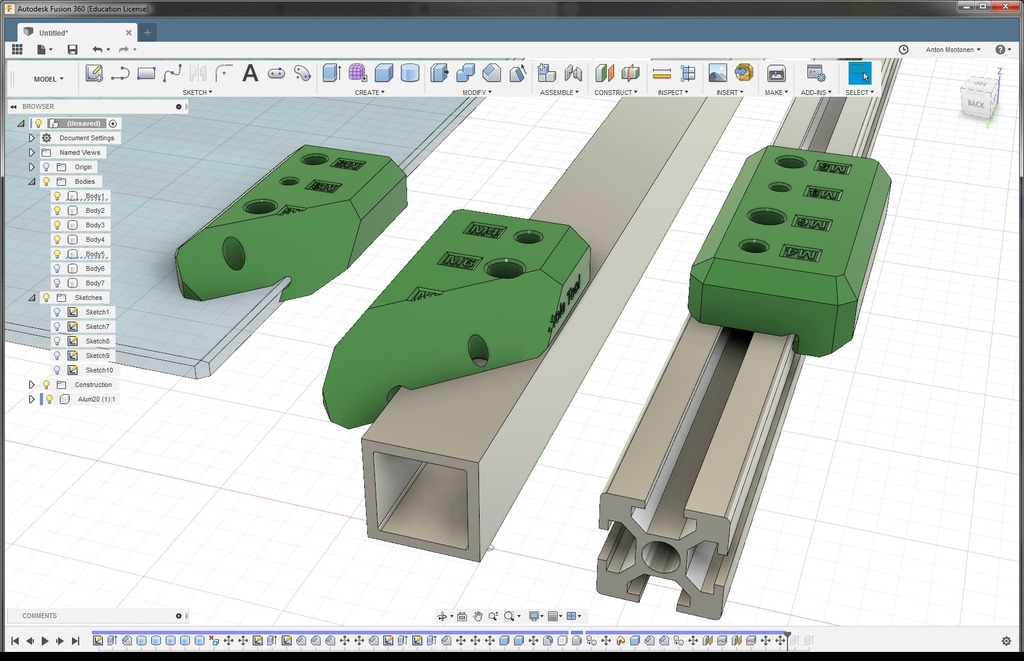The width and height of the screenshot is (1024, 661).
Task: Toggle visibility of Sketch1
Action: coord(57,312)
